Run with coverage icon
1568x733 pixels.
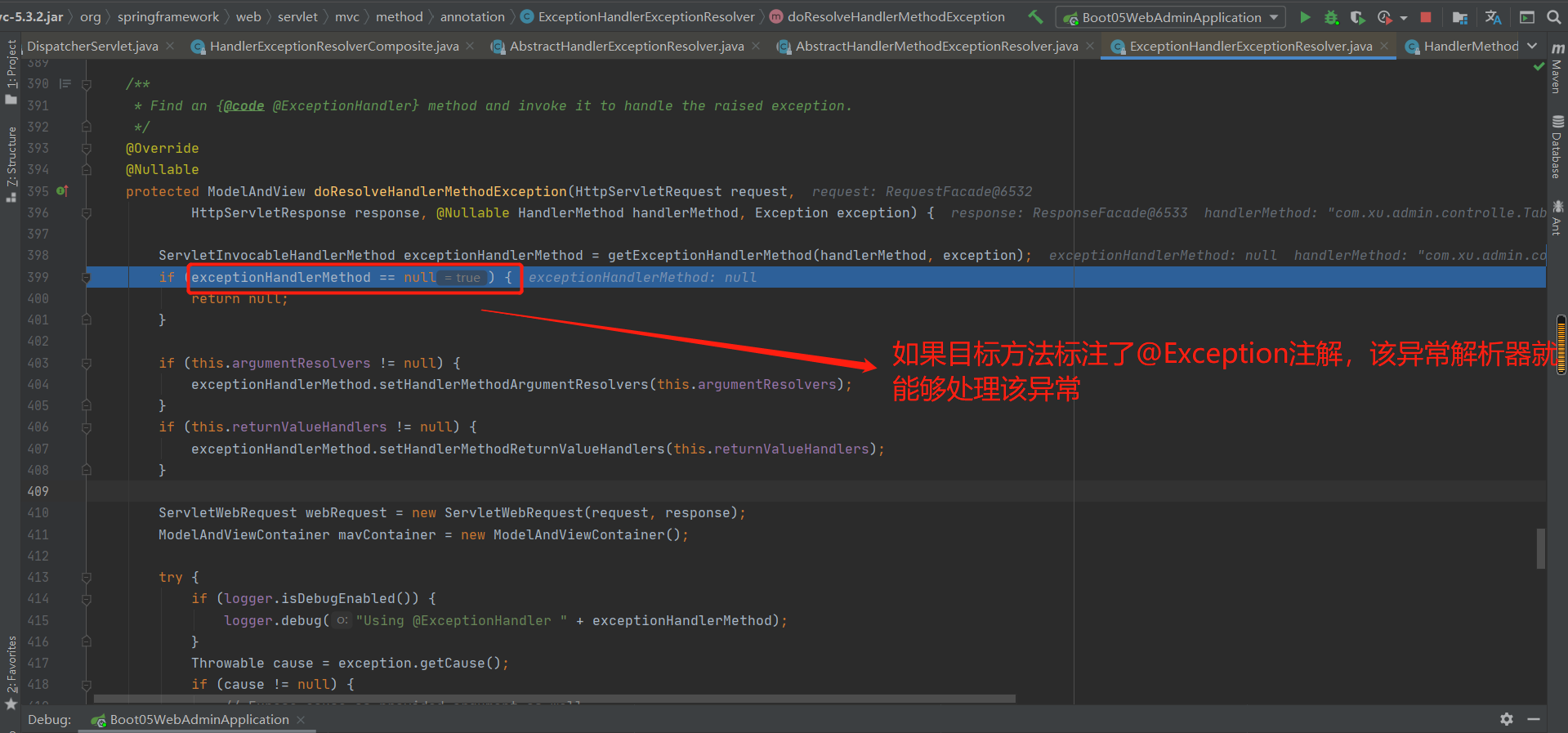[x=1357, y=17]
